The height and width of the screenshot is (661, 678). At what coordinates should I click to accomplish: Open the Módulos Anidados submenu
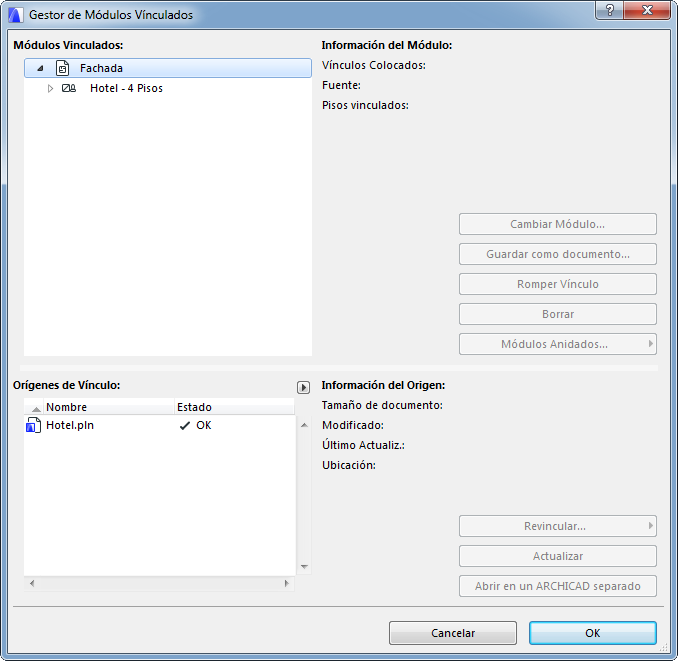click(558, 344)
